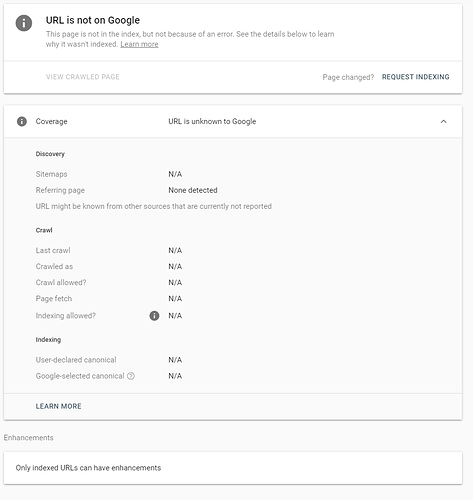The height and width of the screenshot is (500, 473).
Task: Click the Coverage row info icon
Action: point(22,121)
